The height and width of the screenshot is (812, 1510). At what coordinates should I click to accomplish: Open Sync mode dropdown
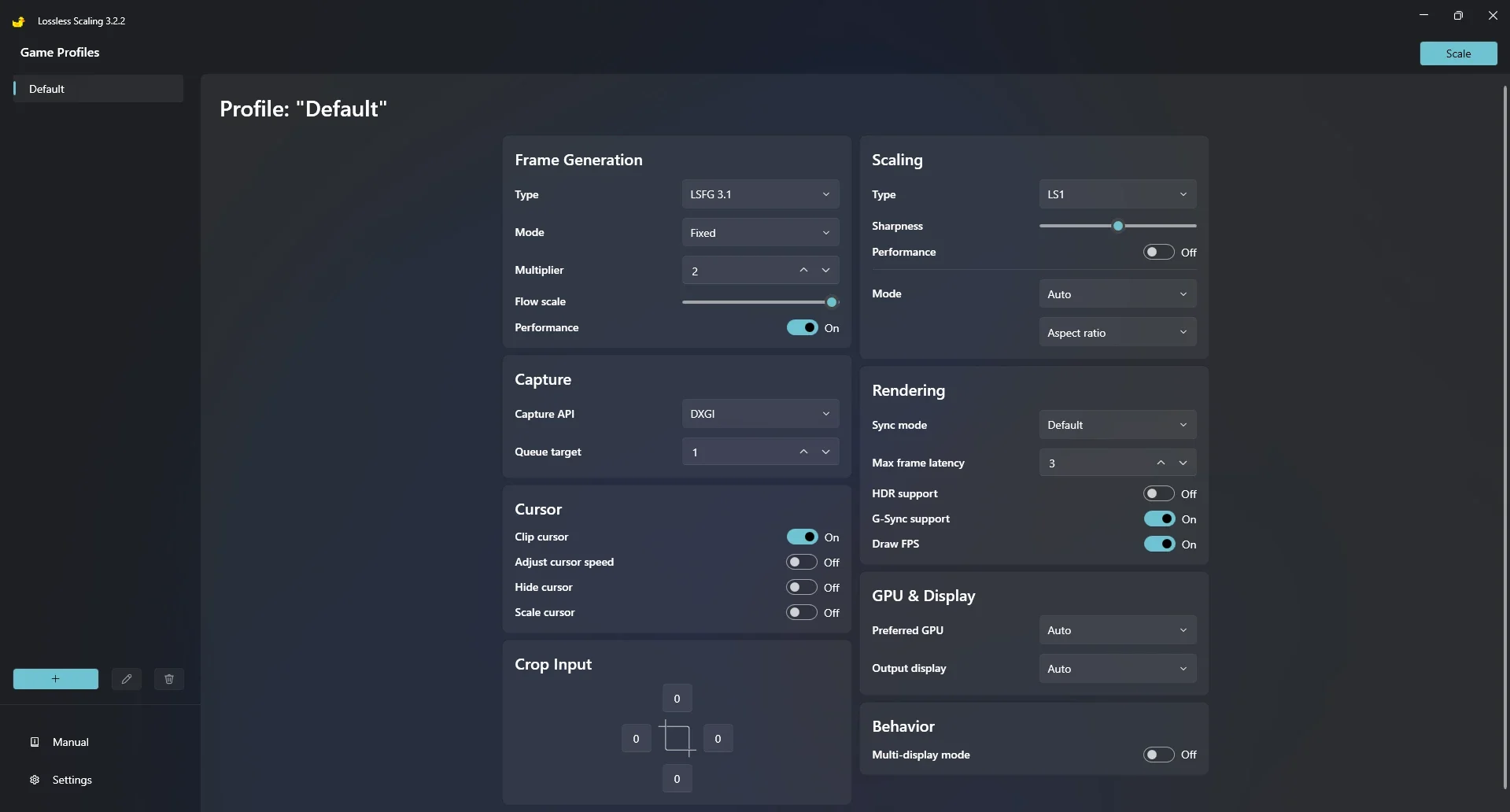pos(1117,425)
